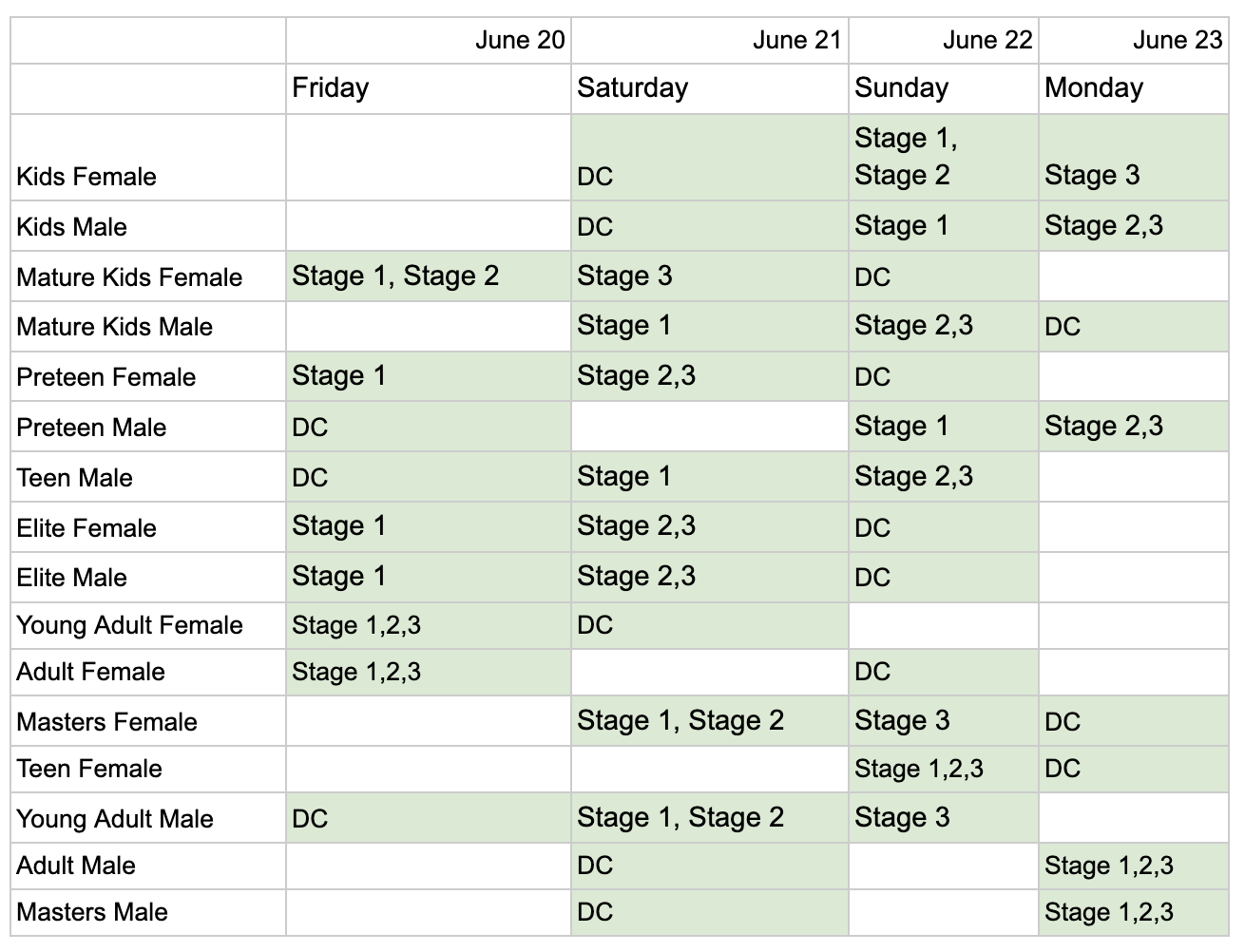Click Kids Male Monday 'Stage 2,3' cell
Screen dimensions: 1245x952
click(1133, 226)
